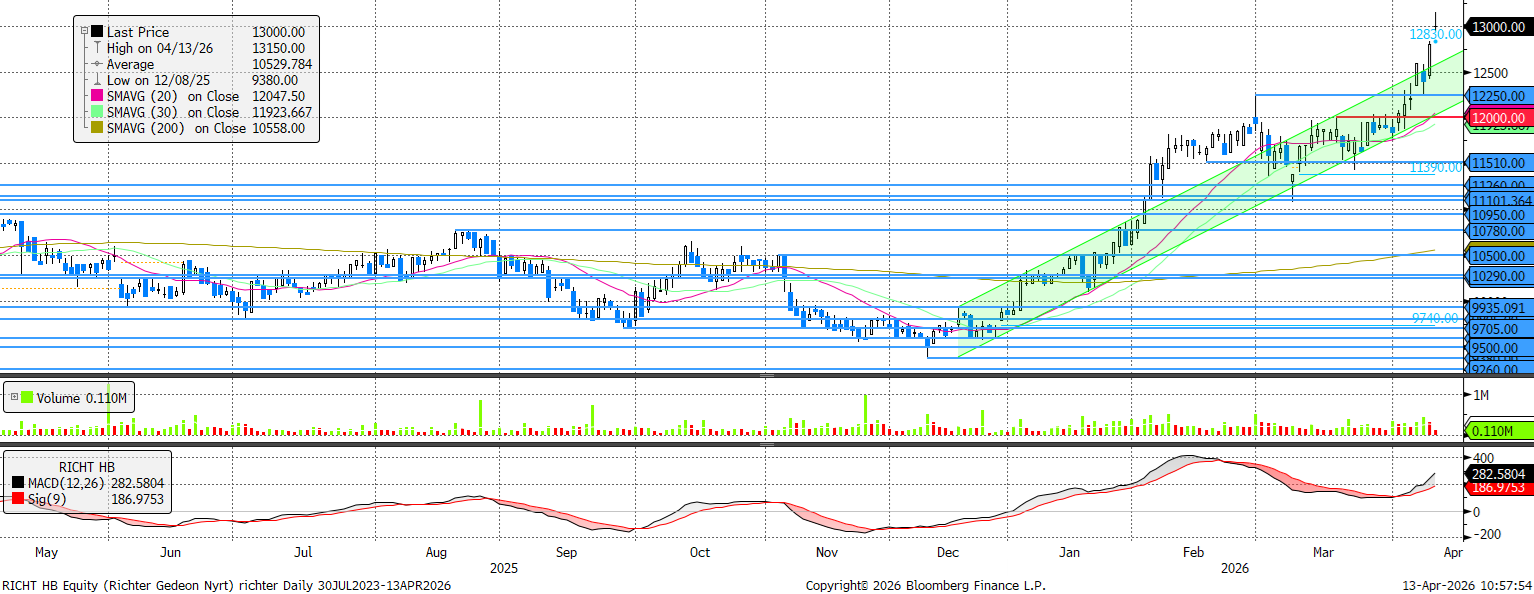The width and height of the screenshot is (1534, 594).
Task: Click the 282.5804 MACD value axis label
Action: pyautogui.click(x=1498, y=473)
